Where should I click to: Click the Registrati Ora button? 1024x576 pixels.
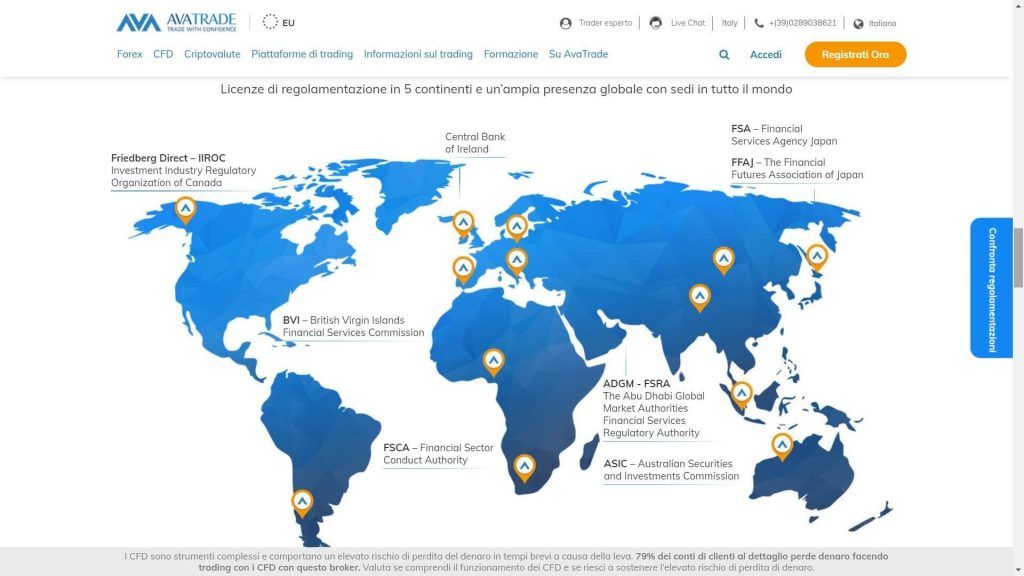[856, 54]
